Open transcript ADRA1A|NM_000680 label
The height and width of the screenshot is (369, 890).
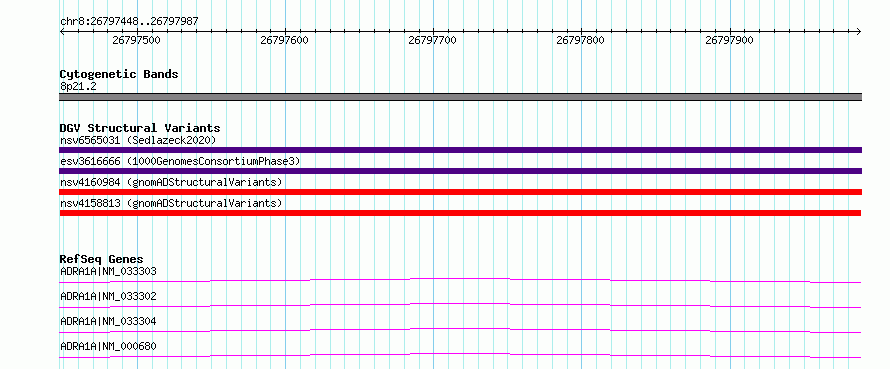tap(108, 346)
